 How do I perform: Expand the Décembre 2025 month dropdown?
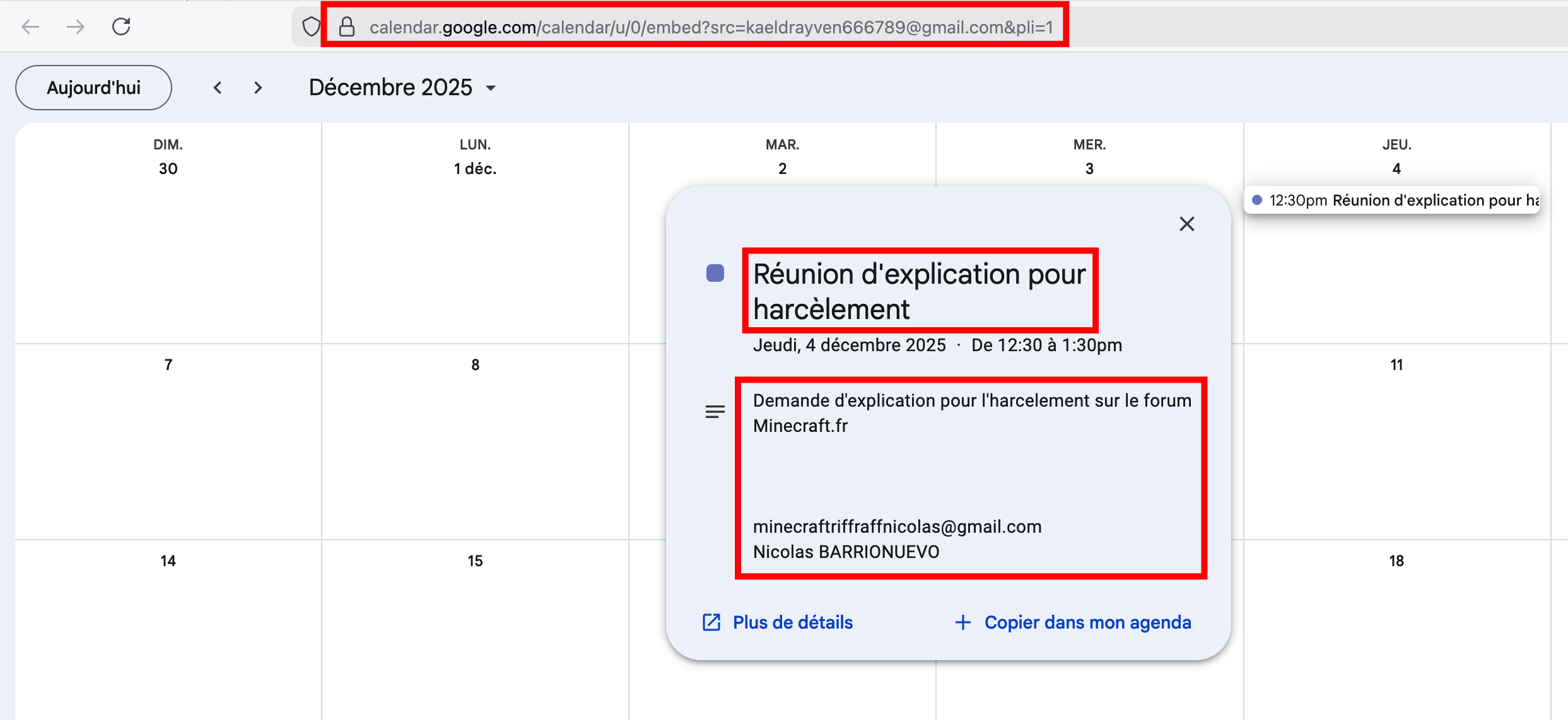(x=491, y=88)
